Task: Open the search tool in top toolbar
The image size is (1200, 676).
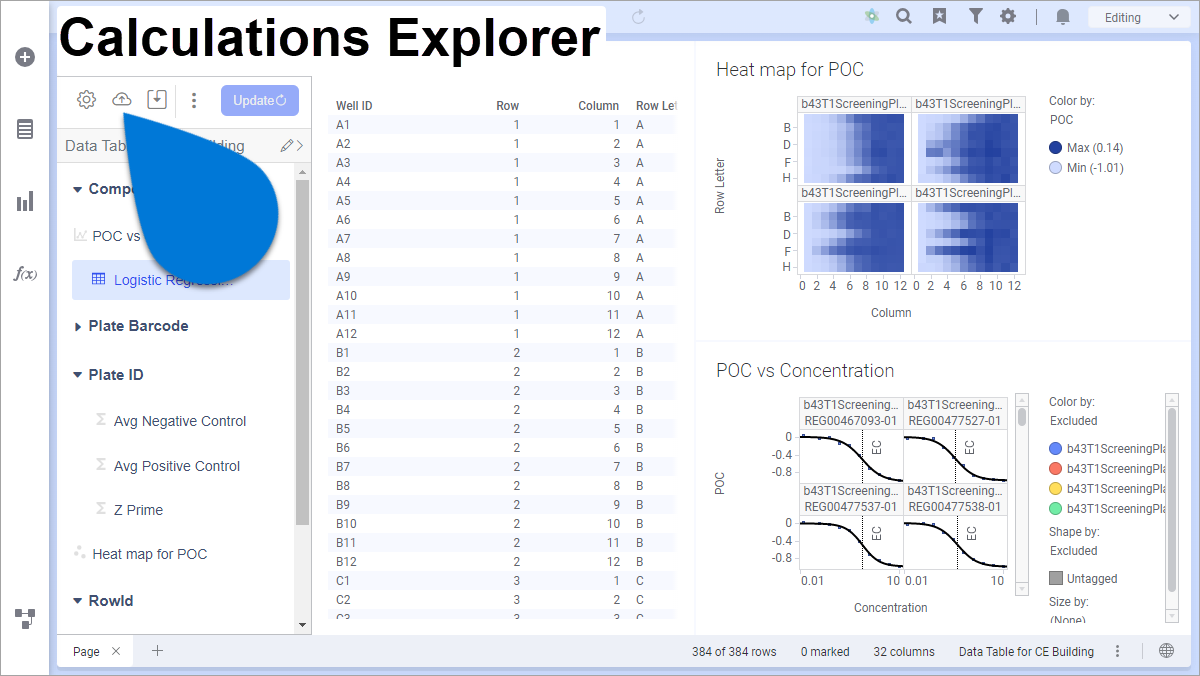Action: click(904, 17)
